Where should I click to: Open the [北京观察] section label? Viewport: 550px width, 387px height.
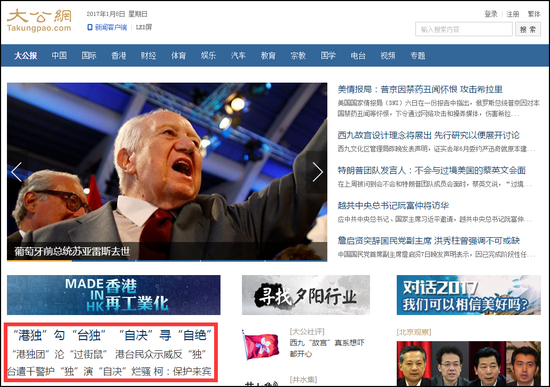click(x=414, y=332)
